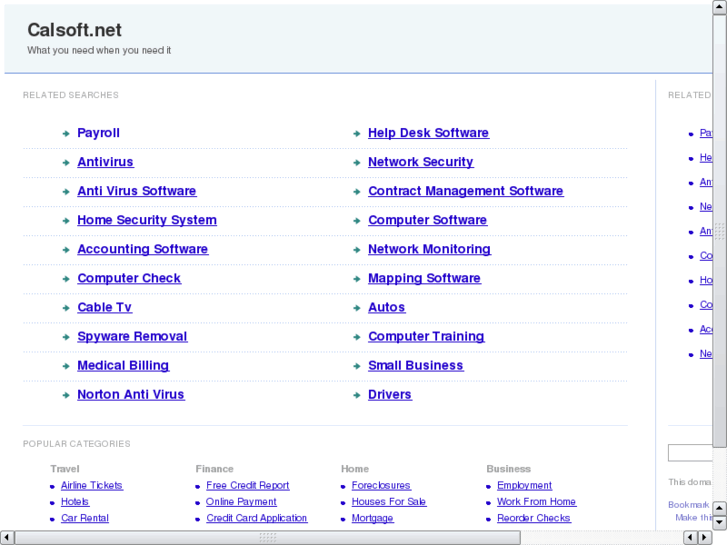Open the Contract Management Software link
The image size is (727, 545).
click(465, 191)
